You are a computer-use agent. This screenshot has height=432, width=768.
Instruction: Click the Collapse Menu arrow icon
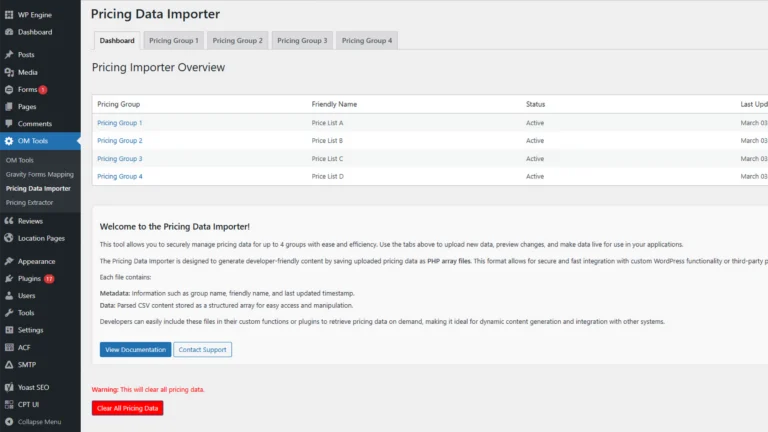coord(9,422)
